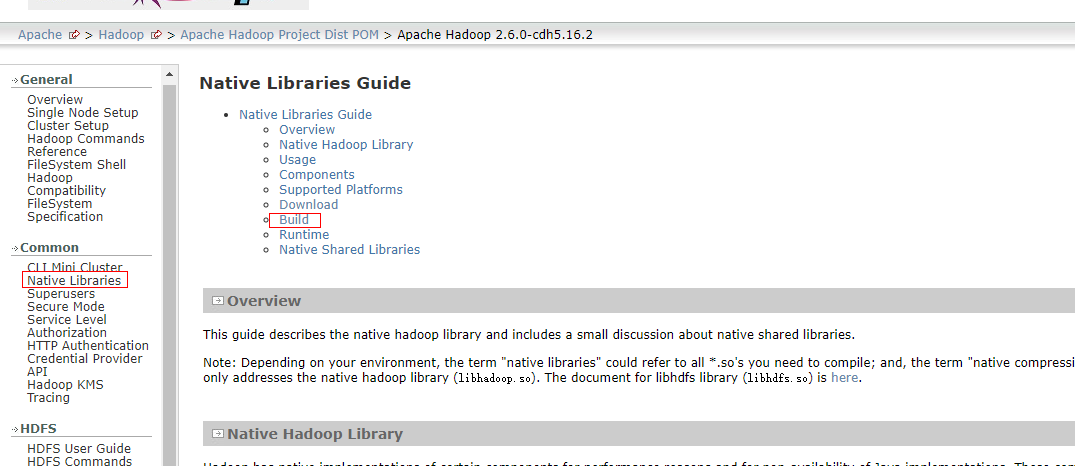1075x466 pixels.
Task: Open CLI Mini Cluster sidebar item
Action: tap(75, 267)
